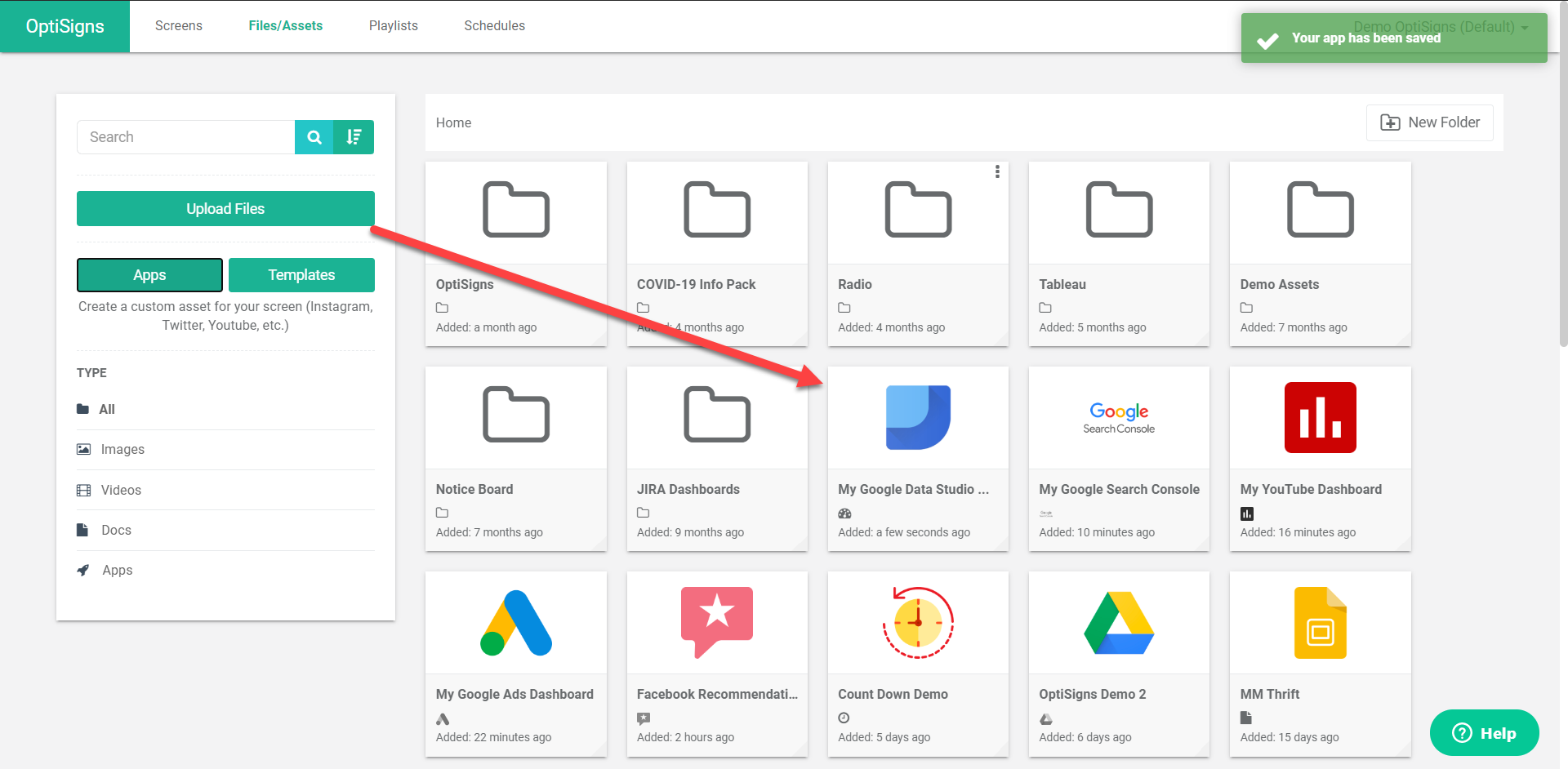This screenshot has width=1568, height=769.
Task: Open the JIRA Dashboards folder icon
Action: tap(717, 415)
